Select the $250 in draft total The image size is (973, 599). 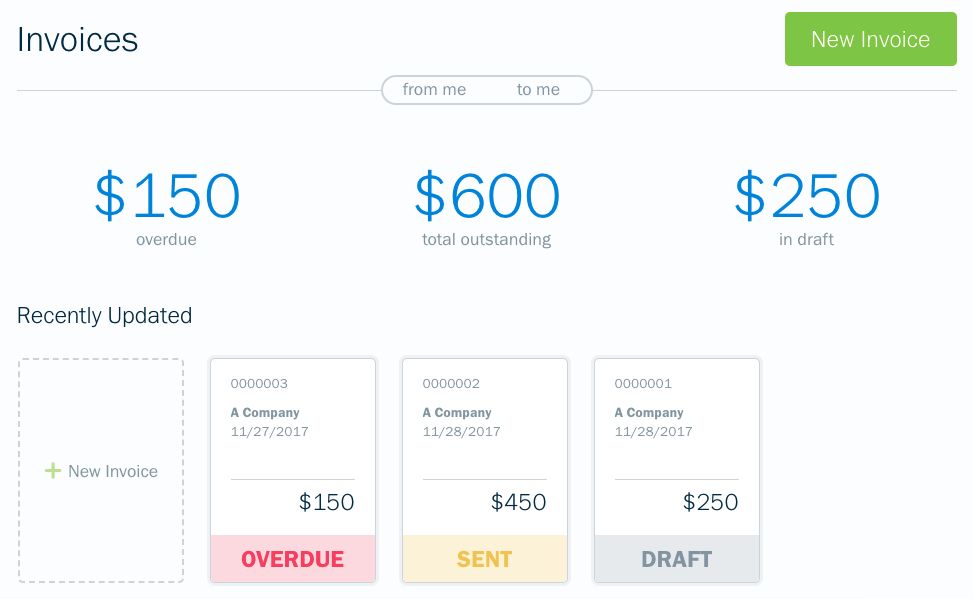(807, 196)
